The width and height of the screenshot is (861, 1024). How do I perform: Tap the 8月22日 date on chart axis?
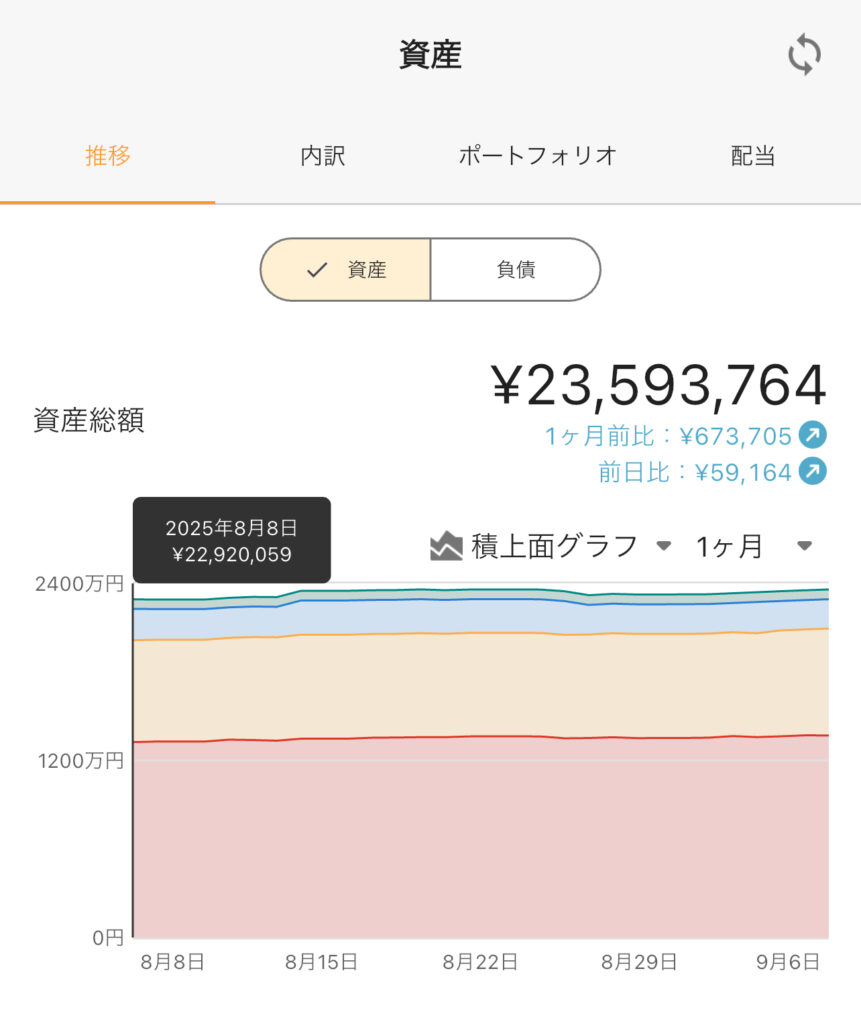480,962
